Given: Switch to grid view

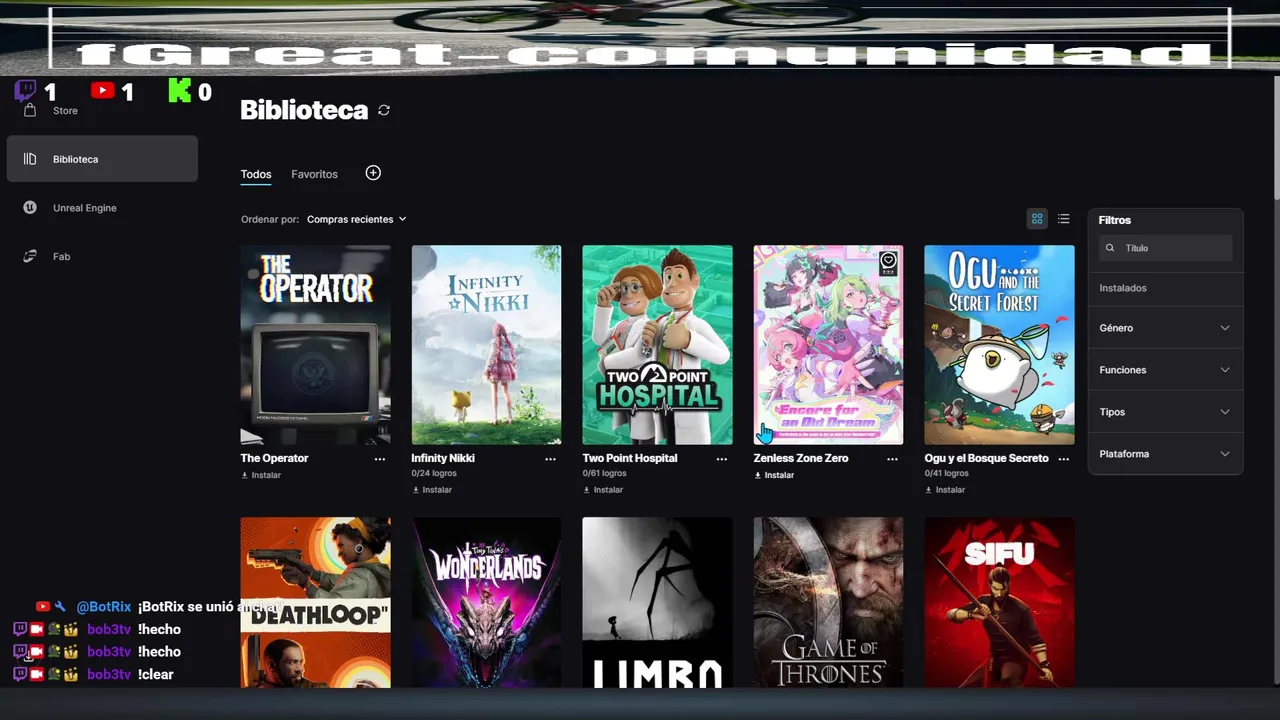Looking at the screenshot, I should coord(1037,219).
